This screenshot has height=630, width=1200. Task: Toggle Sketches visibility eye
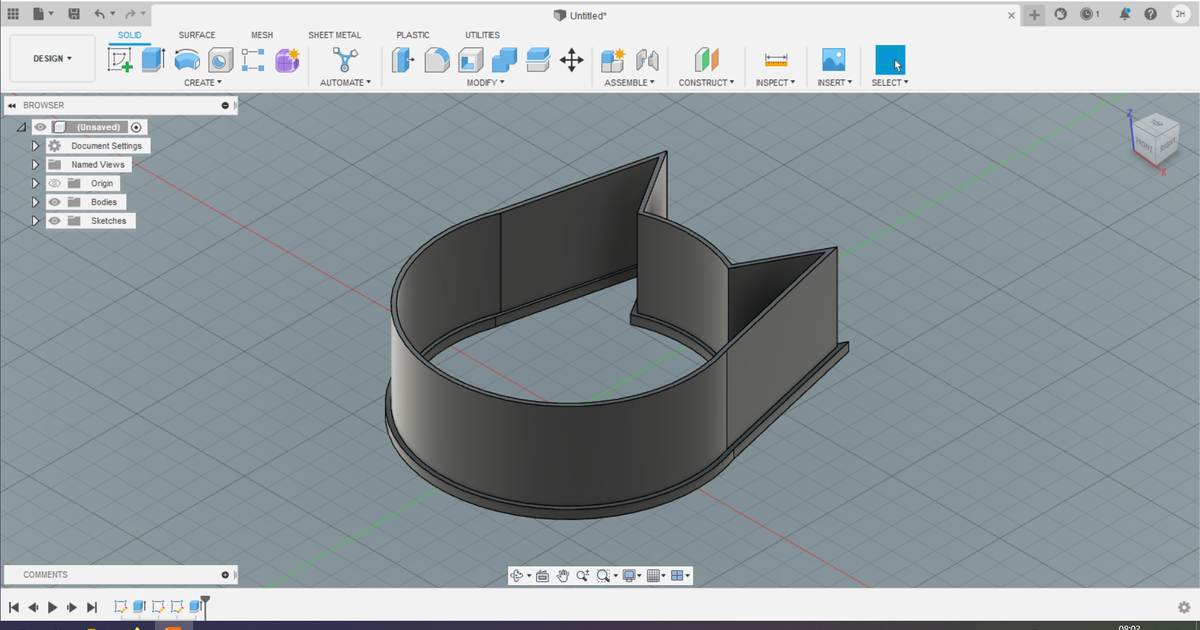pyautogui.click(x=55, y=220)
